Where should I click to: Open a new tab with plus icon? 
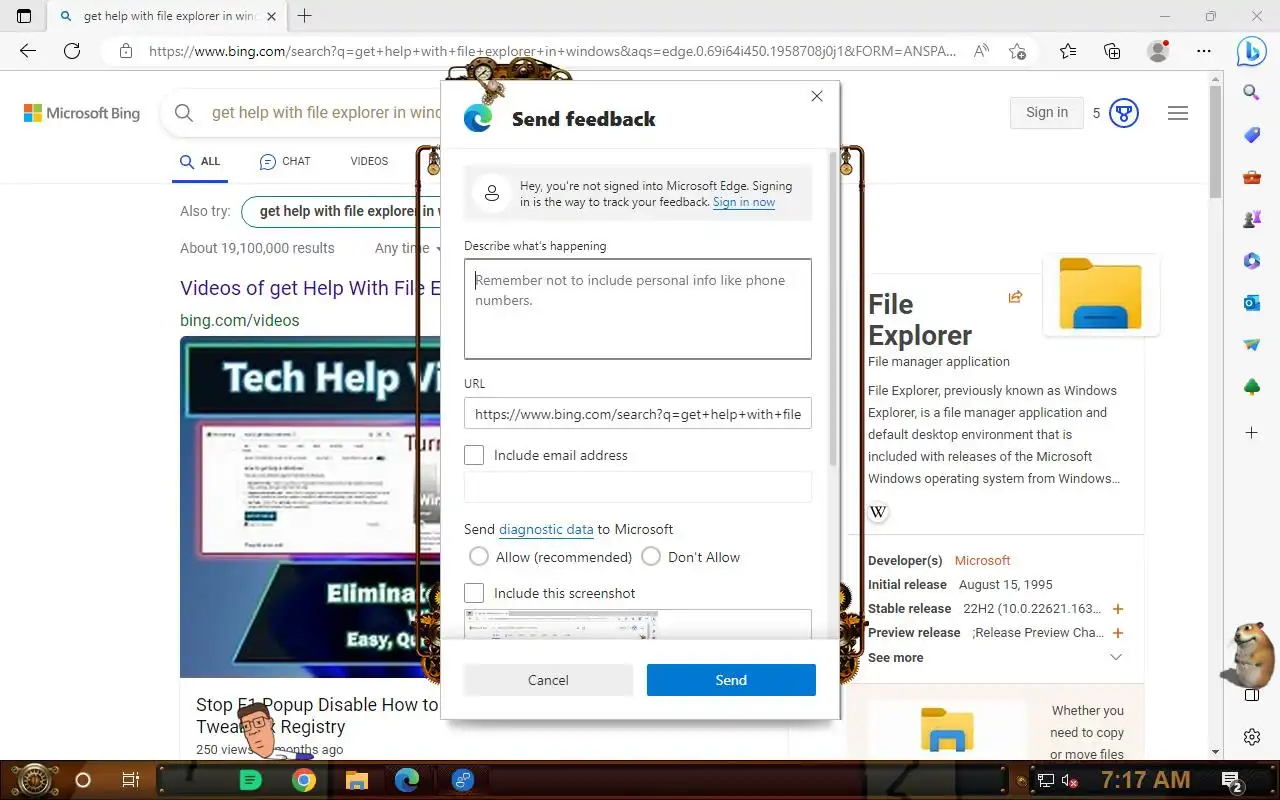click(305, 16)
